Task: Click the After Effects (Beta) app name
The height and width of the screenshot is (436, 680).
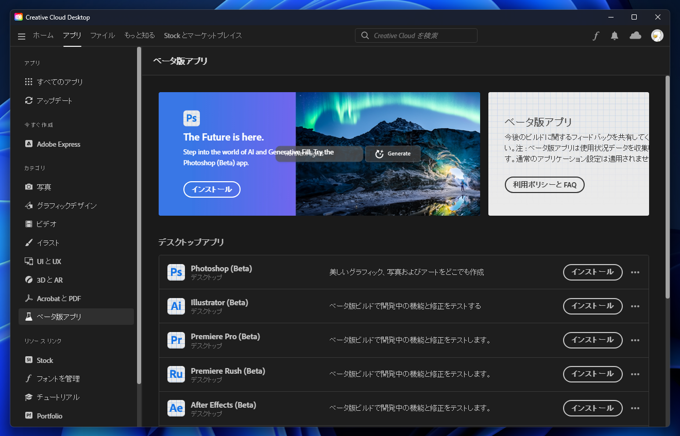Action: (x=223, y=405)
